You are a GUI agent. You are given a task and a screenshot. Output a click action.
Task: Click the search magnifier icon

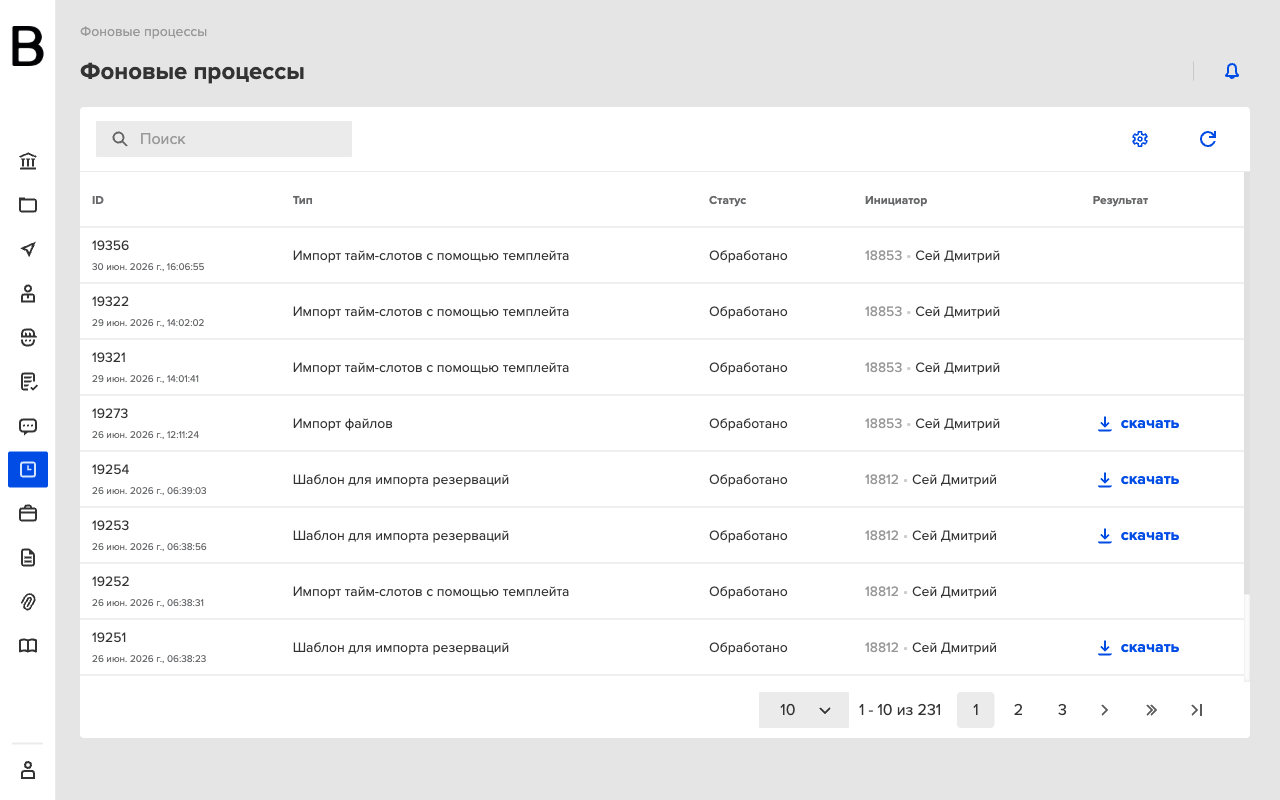(x=120, y=139)
